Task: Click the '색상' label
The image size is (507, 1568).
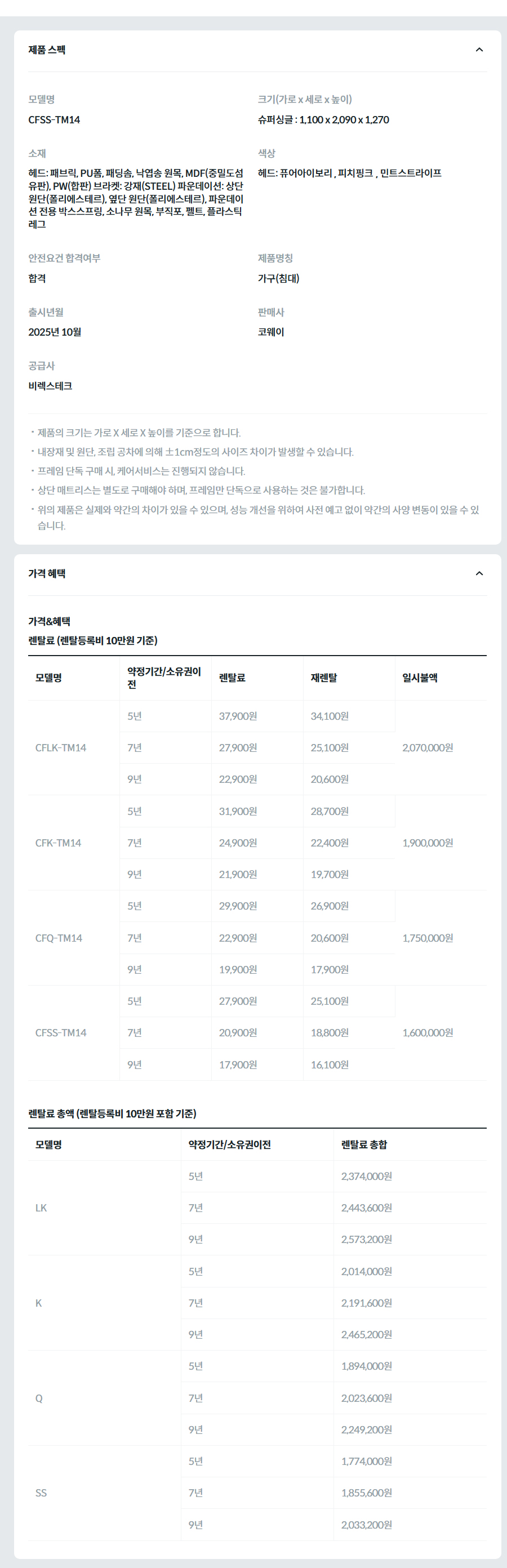Action: [x=266, y=153]
